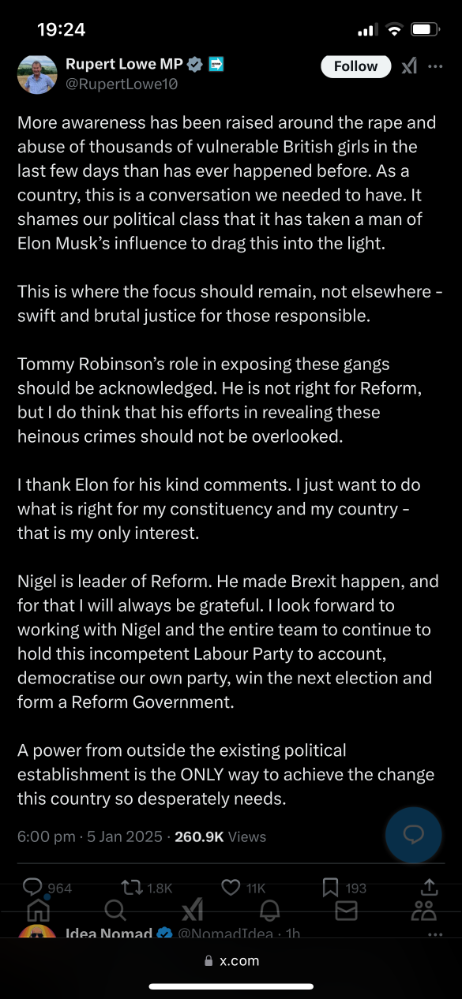Open the three-dot more options menu
This screenshot has height=999, width=462.
[x=436, y=66]
